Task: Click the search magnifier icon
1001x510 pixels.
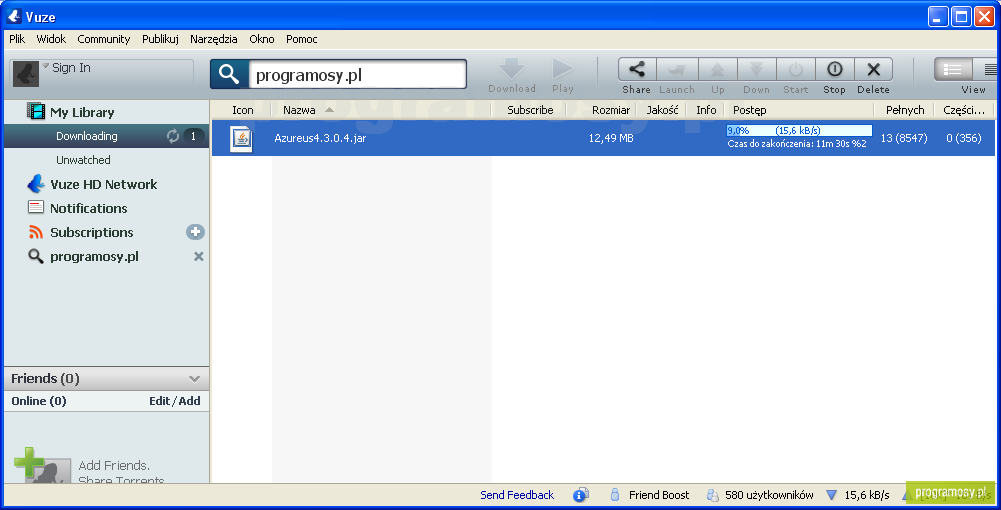Action: [x=229, y=75]
